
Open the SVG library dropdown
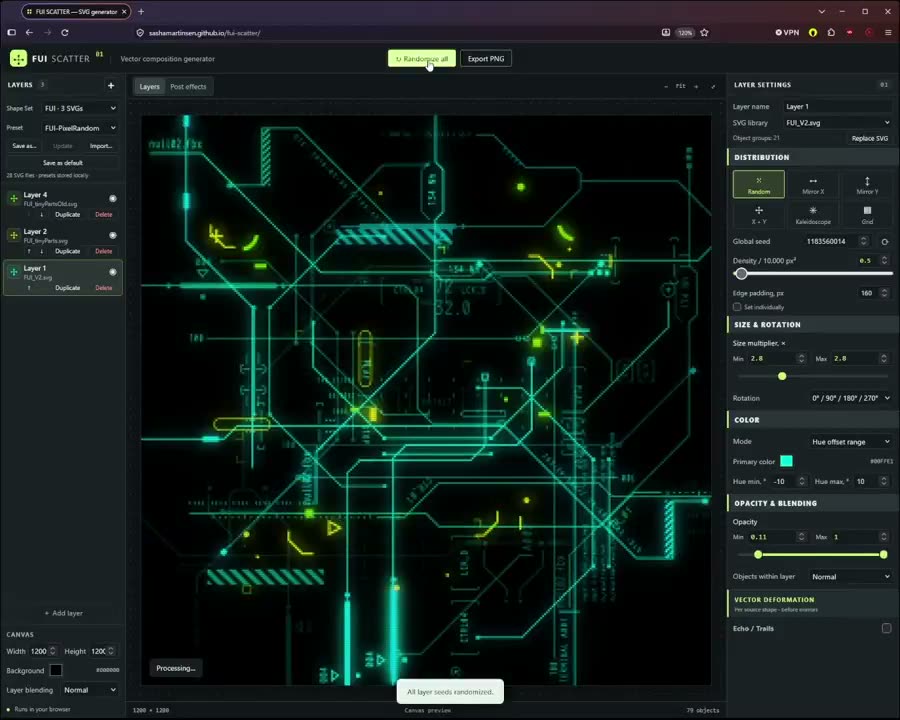point(837,123)
